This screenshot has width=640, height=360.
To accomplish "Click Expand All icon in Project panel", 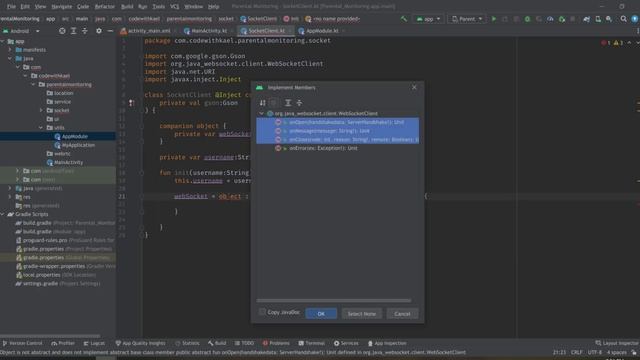I will pos(73,31).
